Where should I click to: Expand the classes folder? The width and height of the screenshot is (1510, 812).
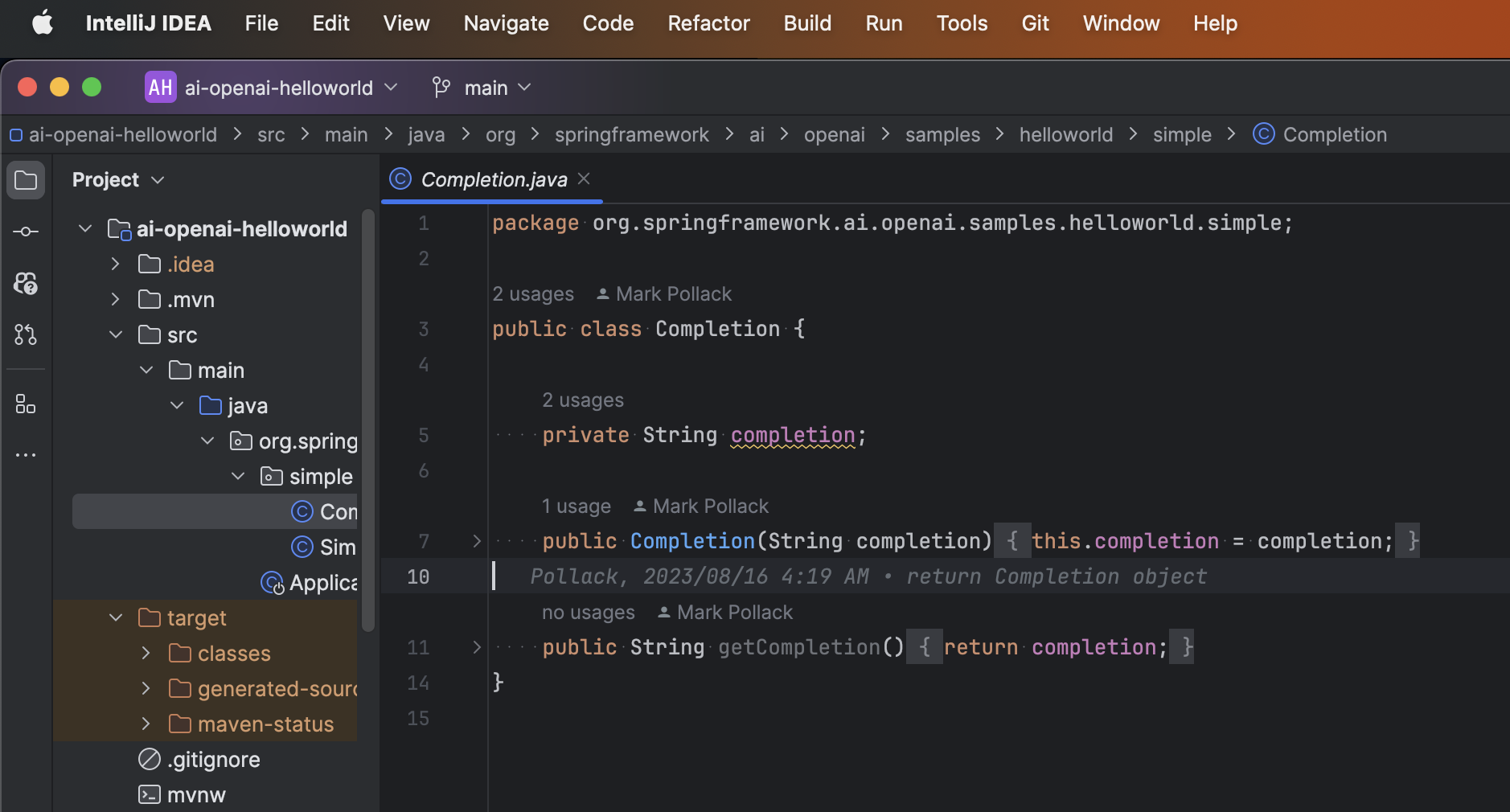point(146,653)
